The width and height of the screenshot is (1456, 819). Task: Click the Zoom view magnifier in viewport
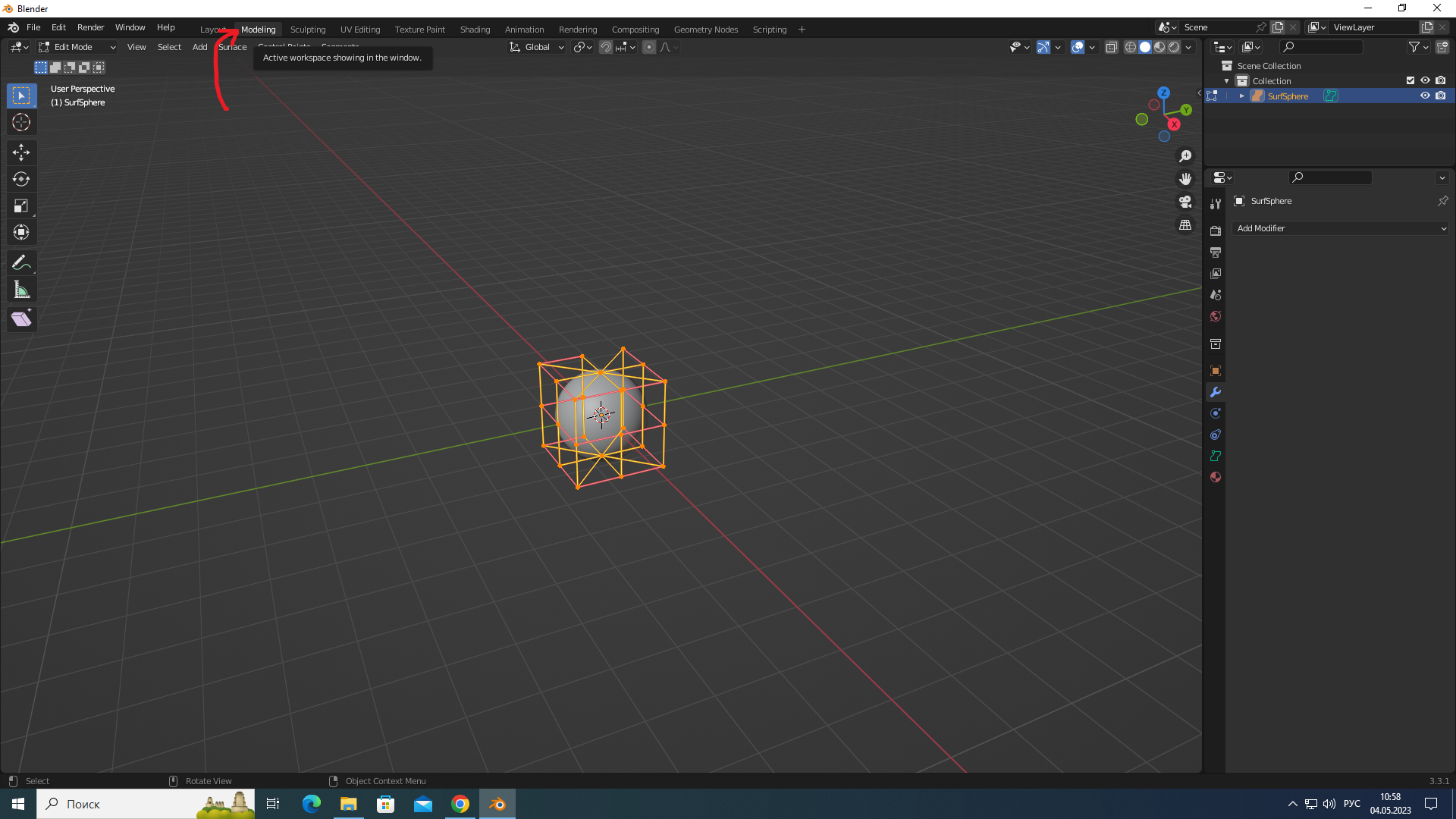(x=1185, y=156)
